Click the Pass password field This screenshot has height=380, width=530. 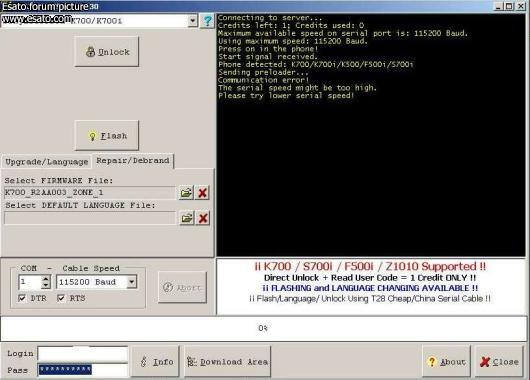tap(83, 370)
